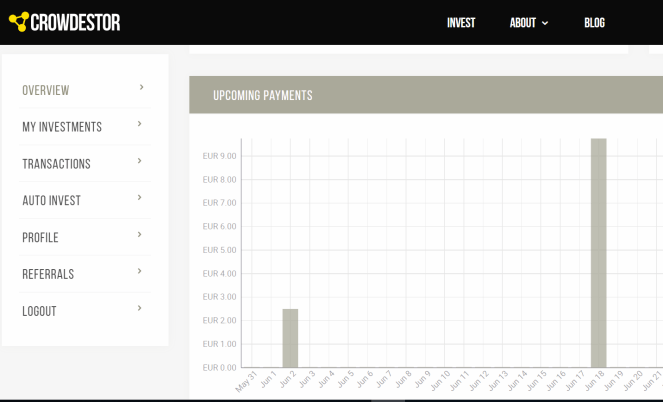Open the Referrals section
The image size is (663, 402).
pos(48,274)
